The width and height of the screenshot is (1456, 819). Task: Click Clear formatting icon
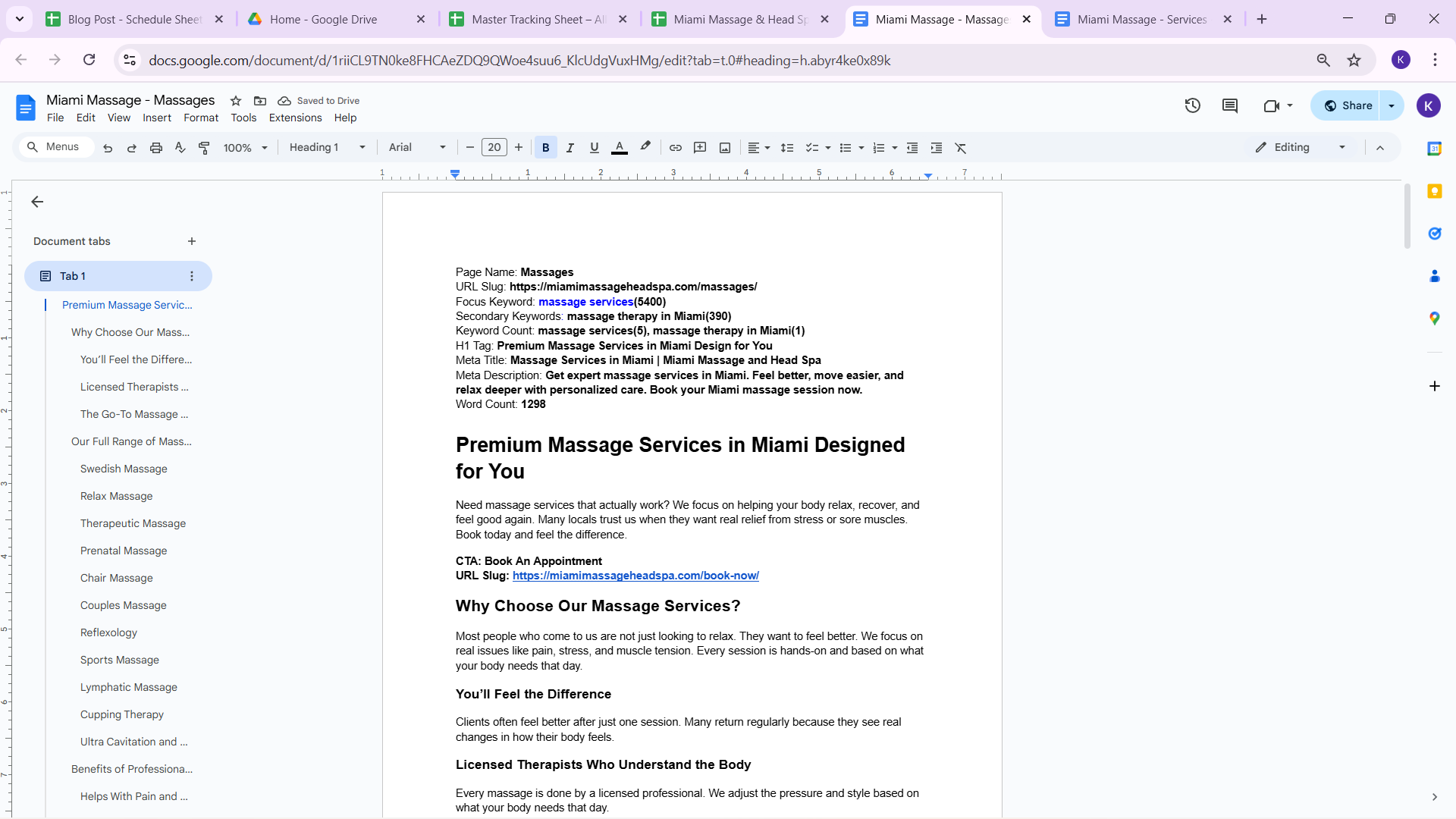[x=961, y=148]
